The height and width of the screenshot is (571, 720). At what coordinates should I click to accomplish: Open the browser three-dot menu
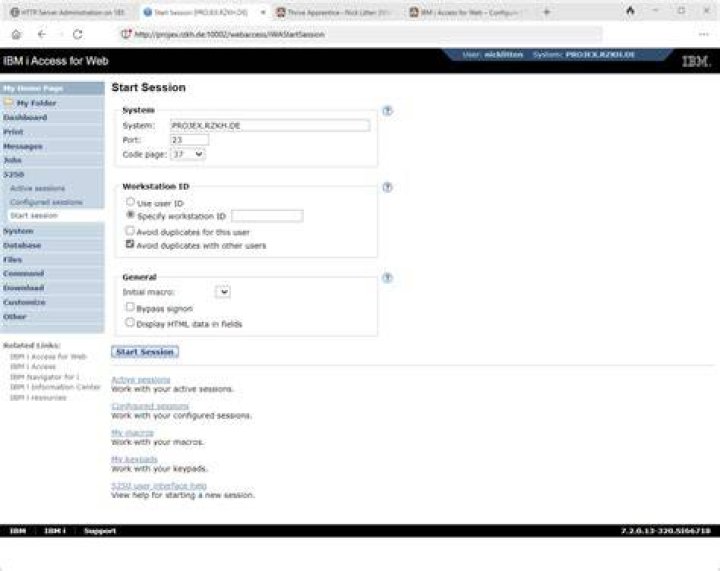[703, 34]
